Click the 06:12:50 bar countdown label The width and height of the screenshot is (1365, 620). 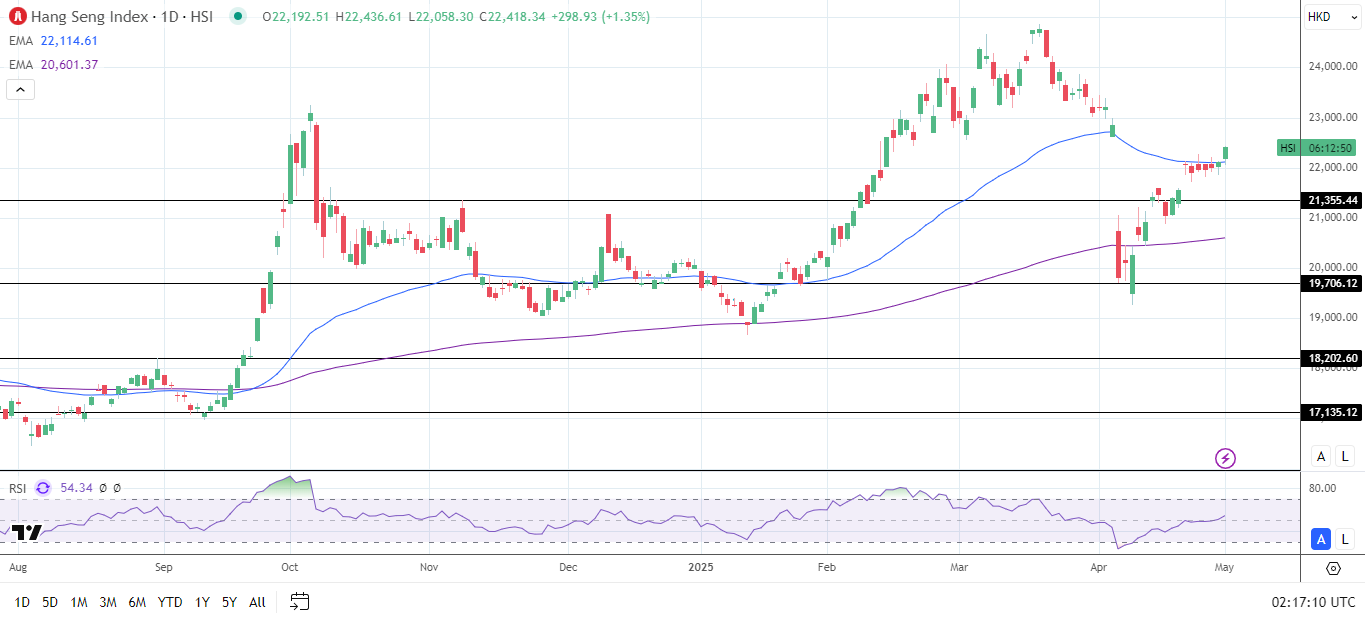tap(1330, 148)
